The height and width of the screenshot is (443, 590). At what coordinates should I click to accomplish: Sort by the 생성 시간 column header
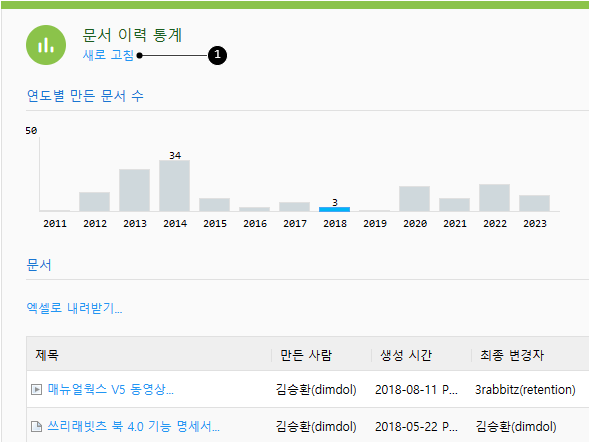click(406, 355)
